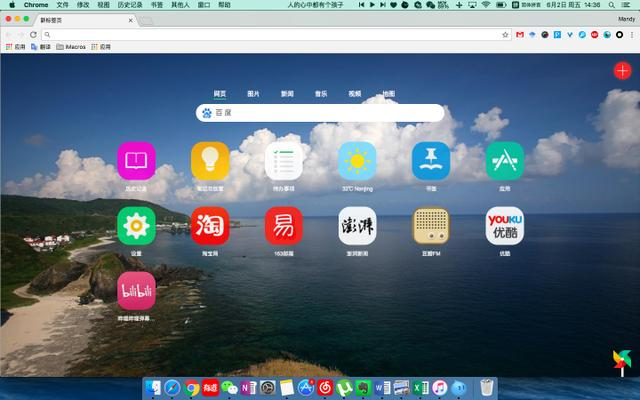
Task: Close the new tab page tab
Action: tap(131, 20)
